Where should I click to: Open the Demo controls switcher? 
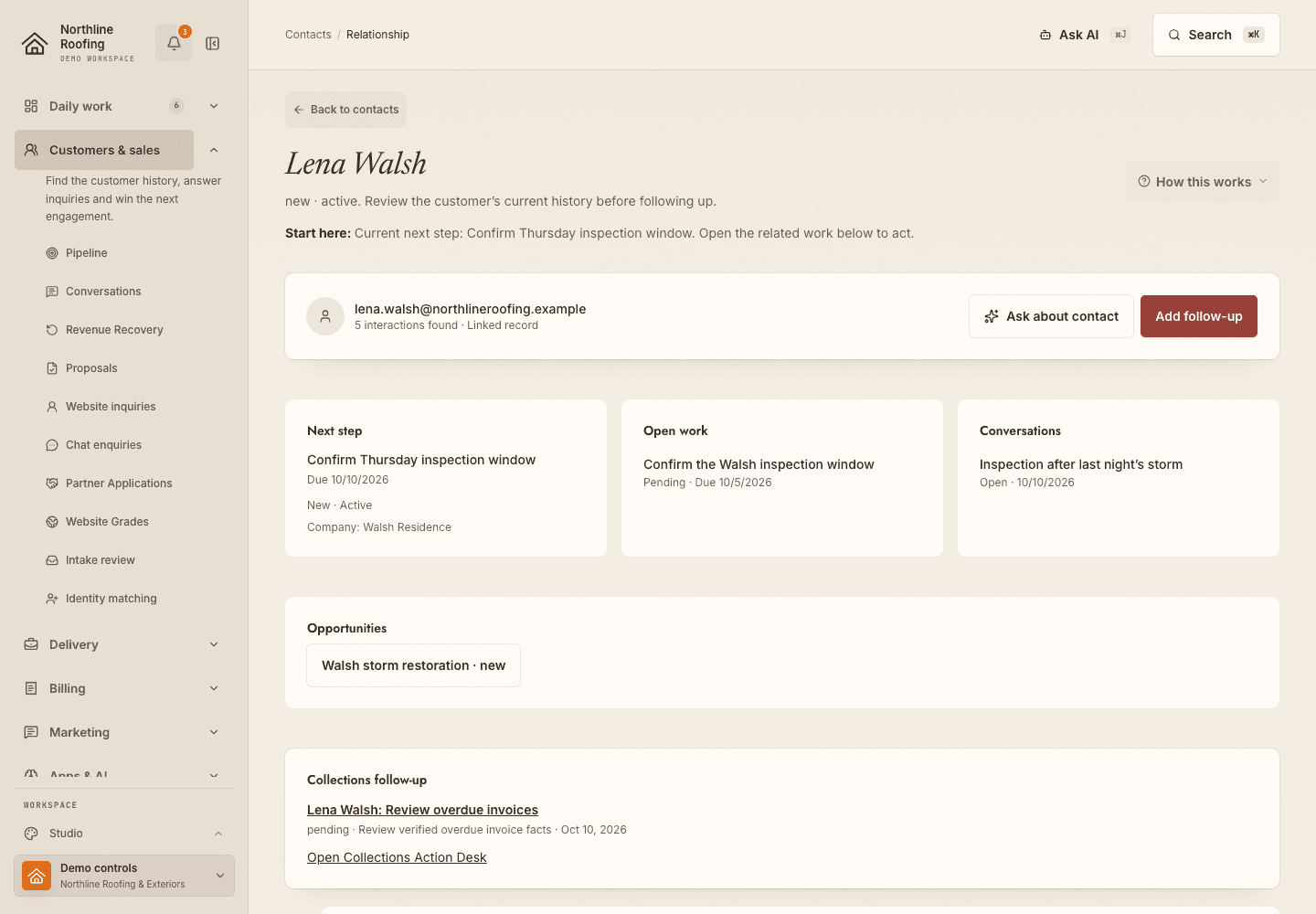point(124,876)
